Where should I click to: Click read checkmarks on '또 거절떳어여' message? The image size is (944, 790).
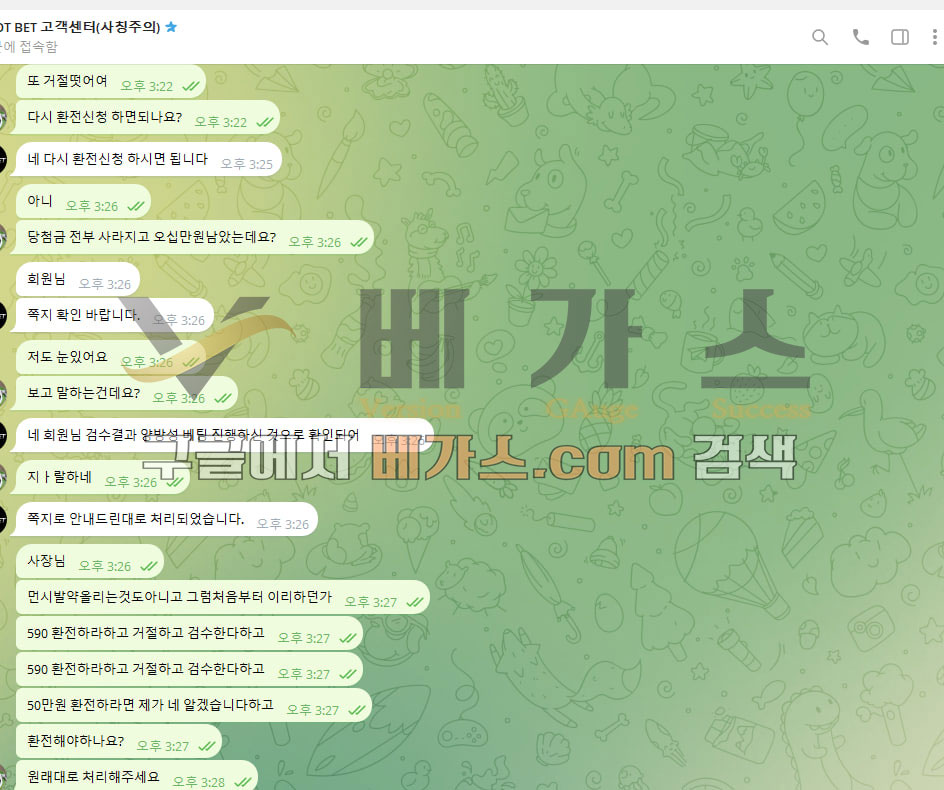point(190,86)
